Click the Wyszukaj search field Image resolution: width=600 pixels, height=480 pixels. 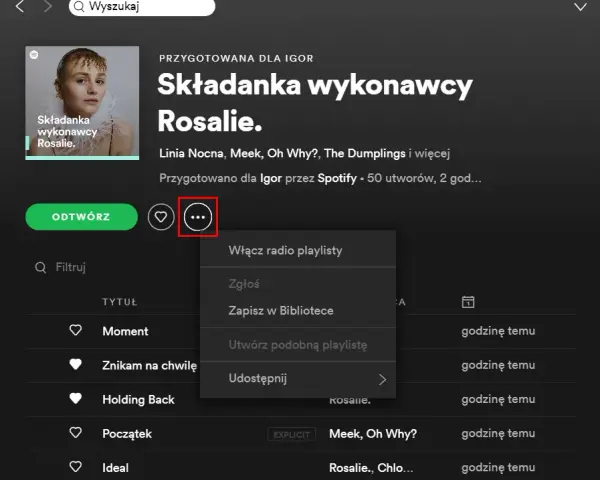[142, 7]
